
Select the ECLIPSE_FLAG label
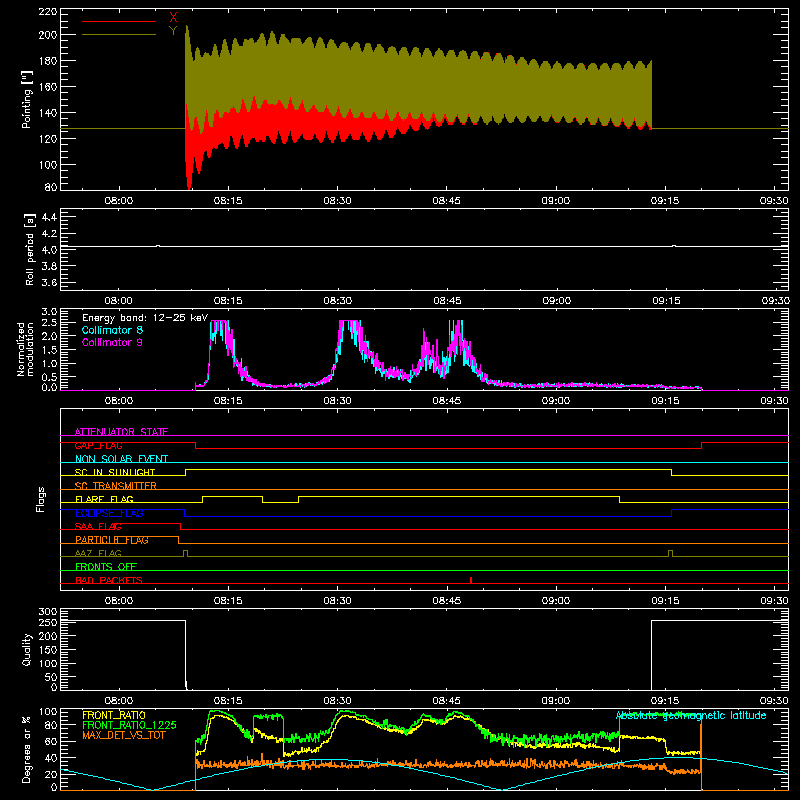[x=109, y=513]
